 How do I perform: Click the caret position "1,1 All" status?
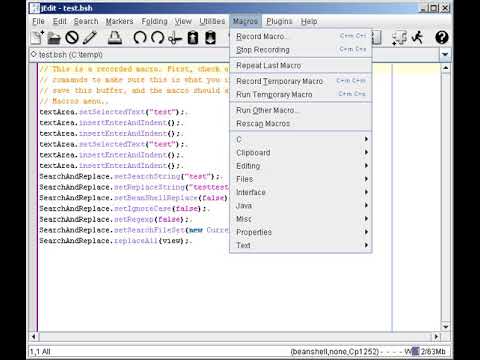pyautogui.click(x=40, y=352)
